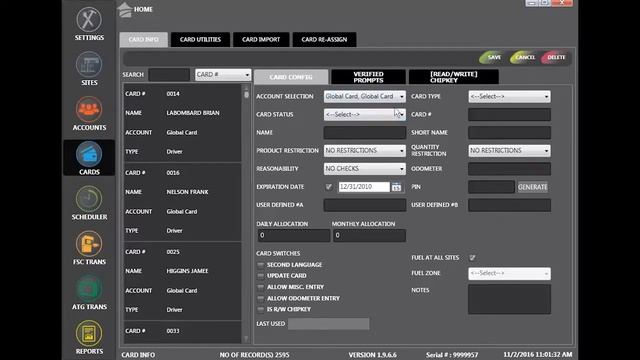Toggle the Expiration Date checkbox
The image size is (640, 360).
(329, 187)
